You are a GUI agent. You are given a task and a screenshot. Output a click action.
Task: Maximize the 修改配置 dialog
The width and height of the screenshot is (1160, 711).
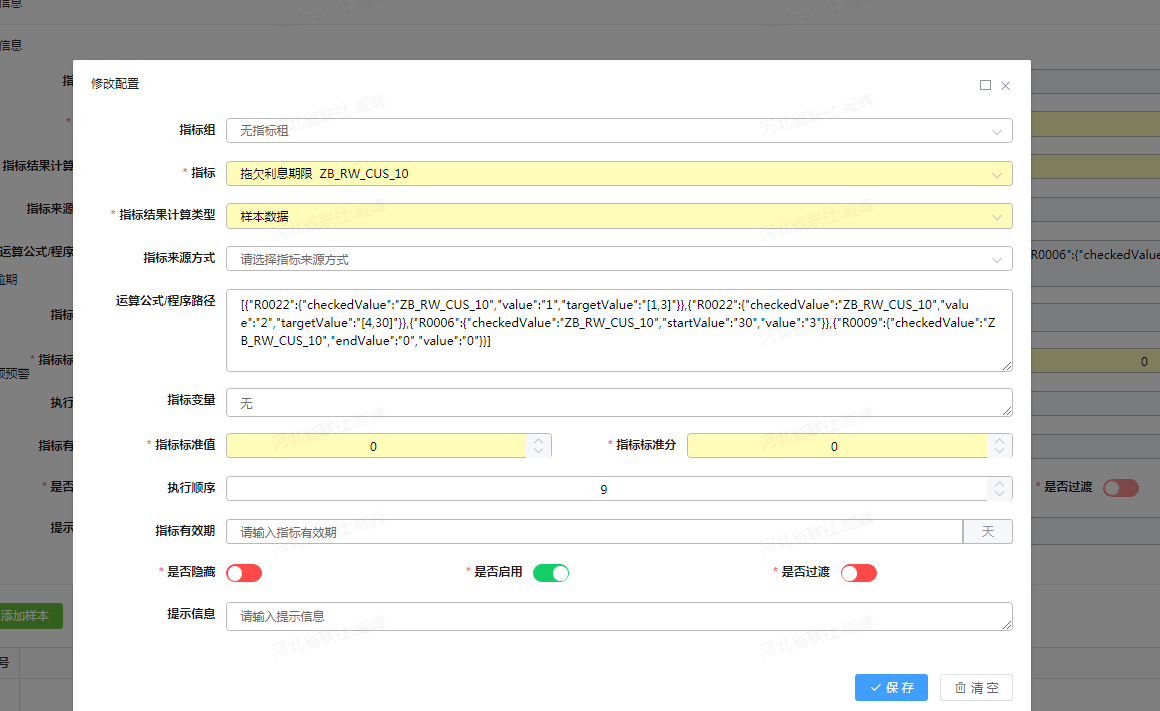click(985, 85)
